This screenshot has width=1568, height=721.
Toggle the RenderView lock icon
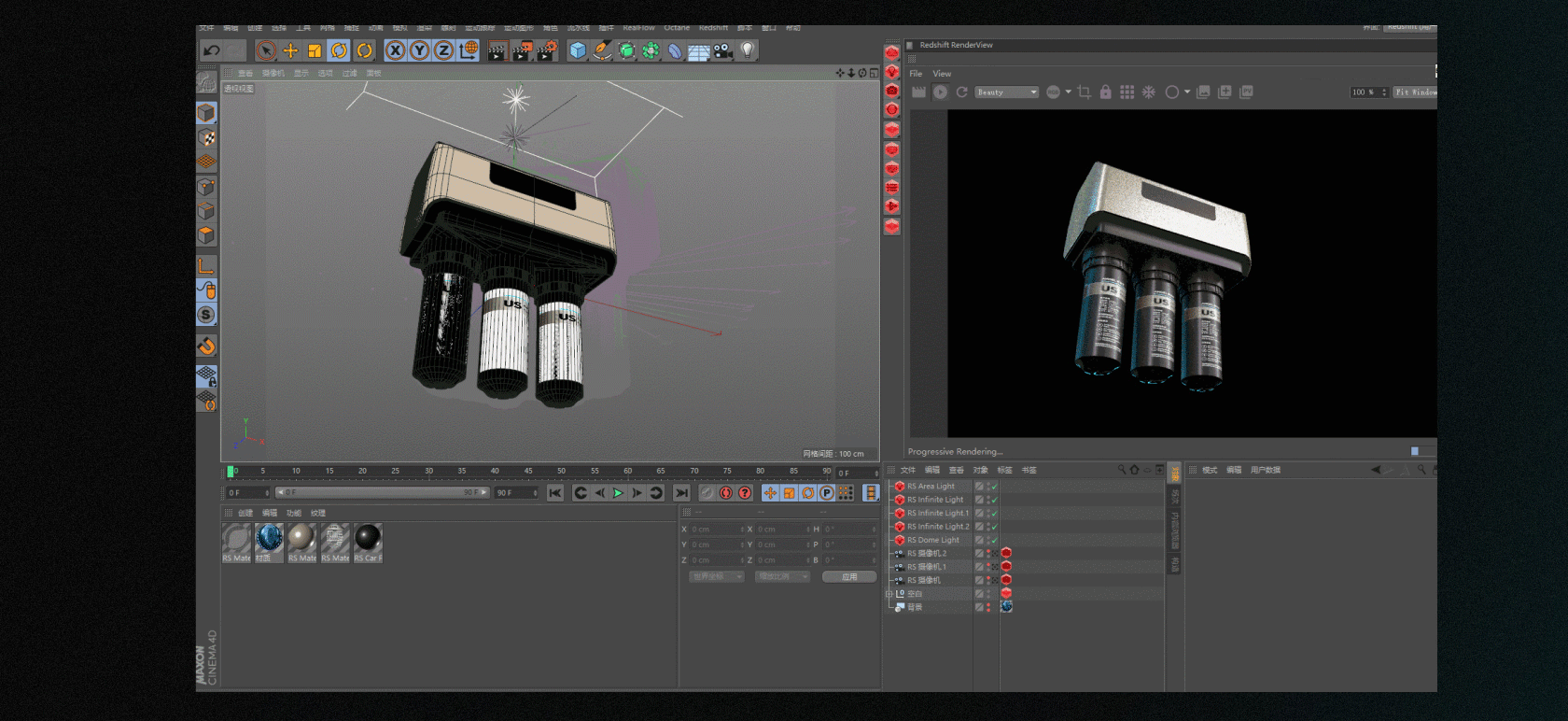pyautogui.click(x=1105, y=92)
